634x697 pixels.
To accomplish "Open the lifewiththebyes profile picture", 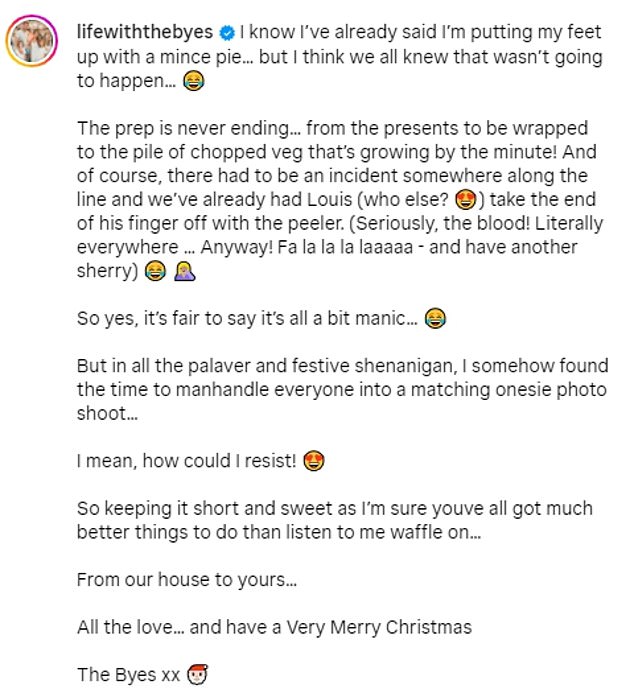I will pos(32,40).
